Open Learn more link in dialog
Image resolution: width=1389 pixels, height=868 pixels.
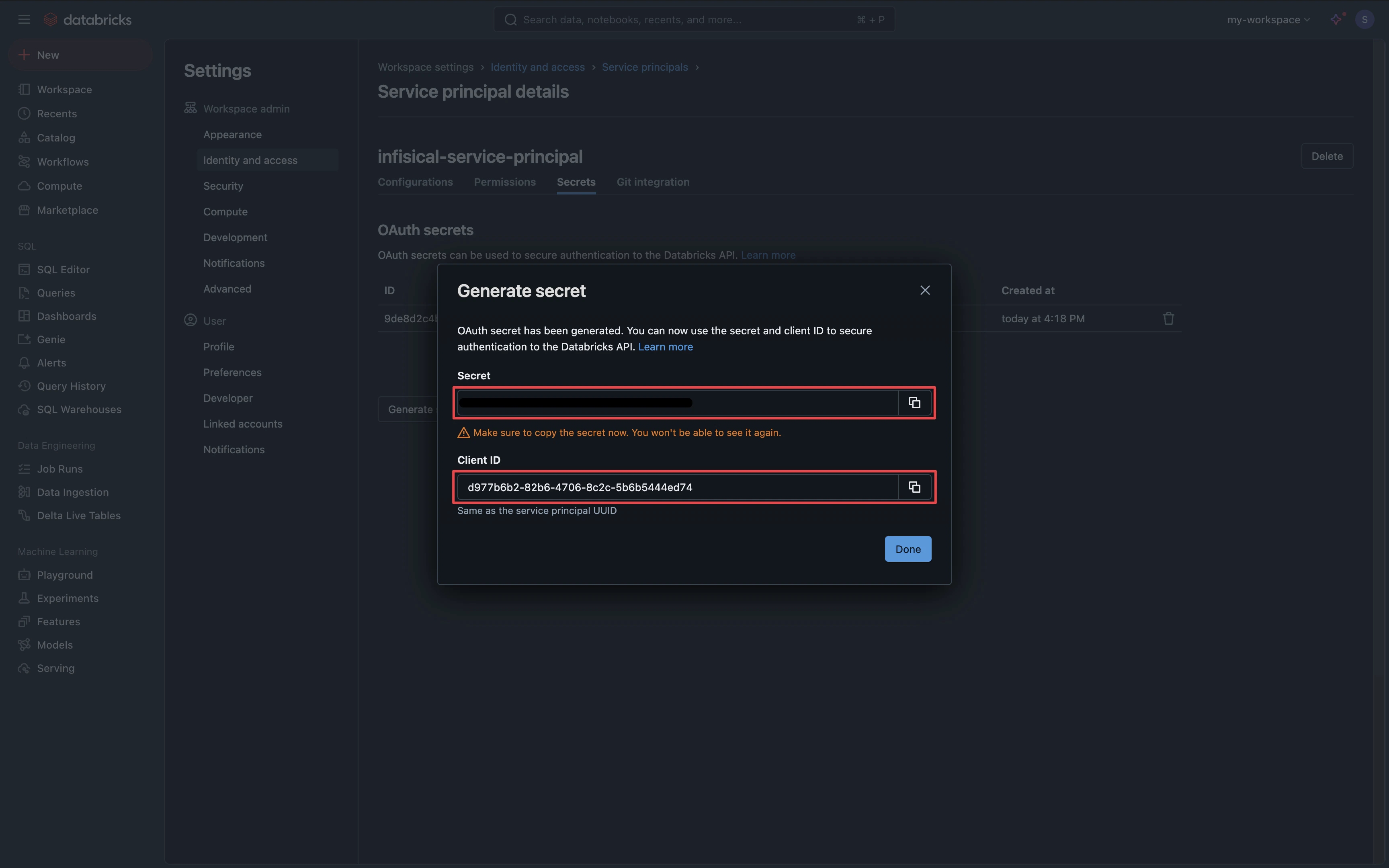[x=665, y=347]
